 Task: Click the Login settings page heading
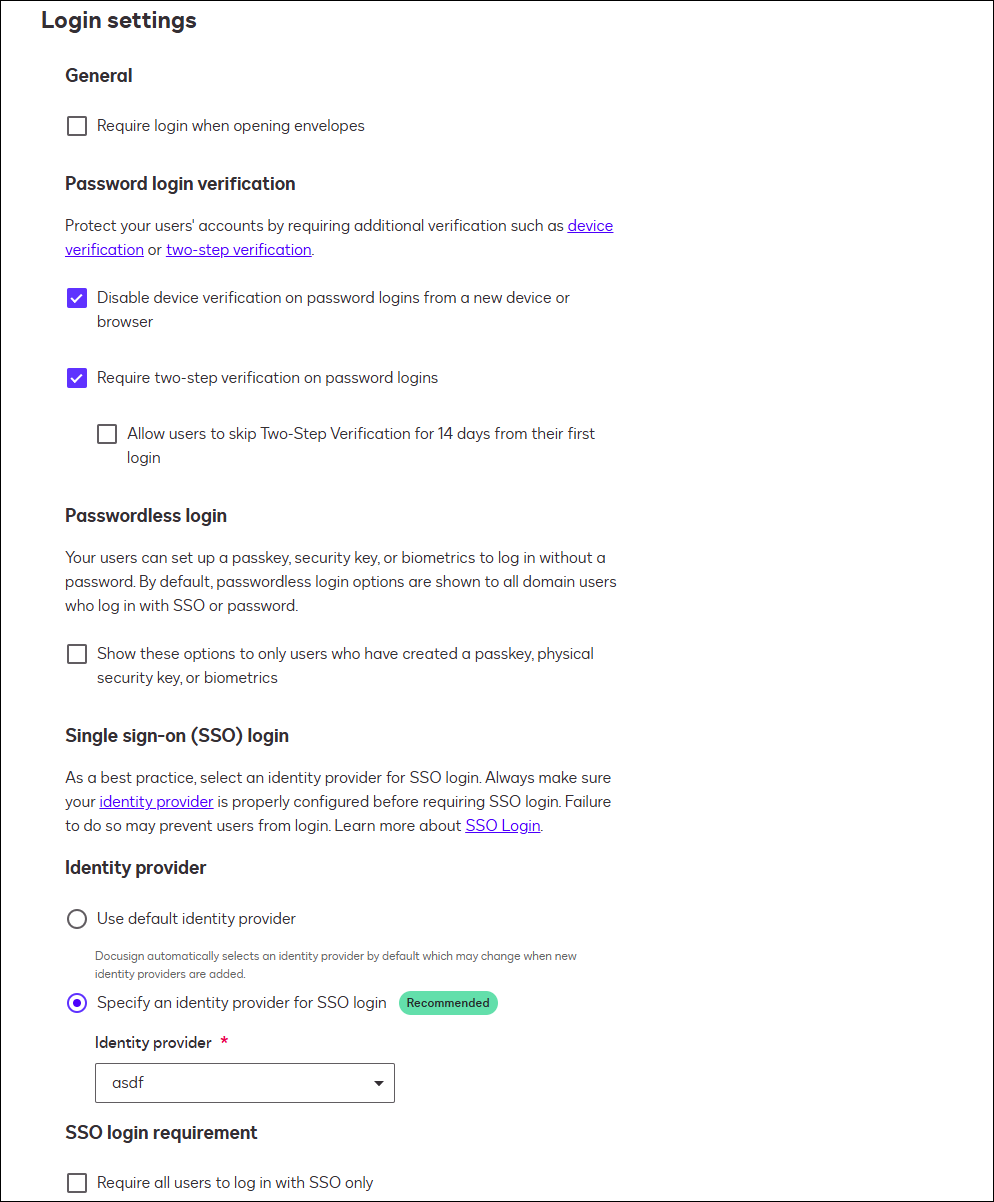click(x=119, y=20)
